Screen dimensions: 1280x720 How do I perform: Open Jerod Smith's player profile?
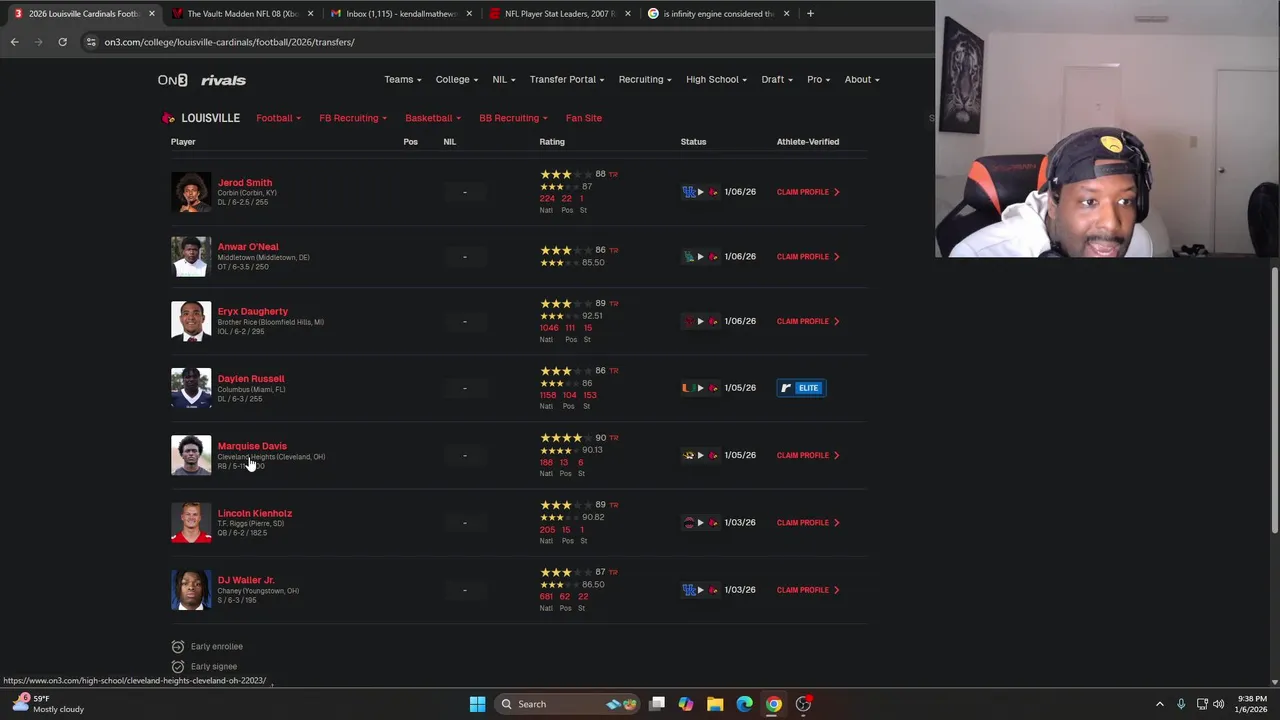(x=245, y=183)
